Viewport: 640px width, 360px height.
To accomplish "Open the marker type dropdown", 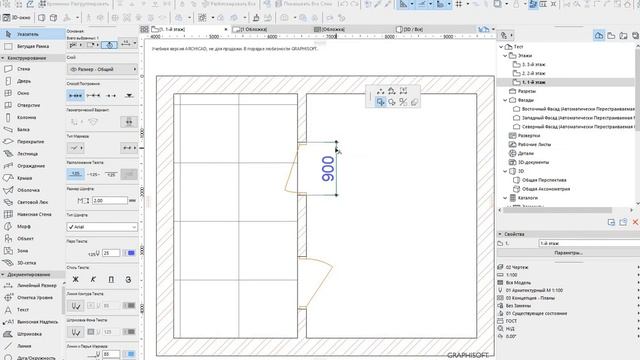I will click(x=76, y=148).
